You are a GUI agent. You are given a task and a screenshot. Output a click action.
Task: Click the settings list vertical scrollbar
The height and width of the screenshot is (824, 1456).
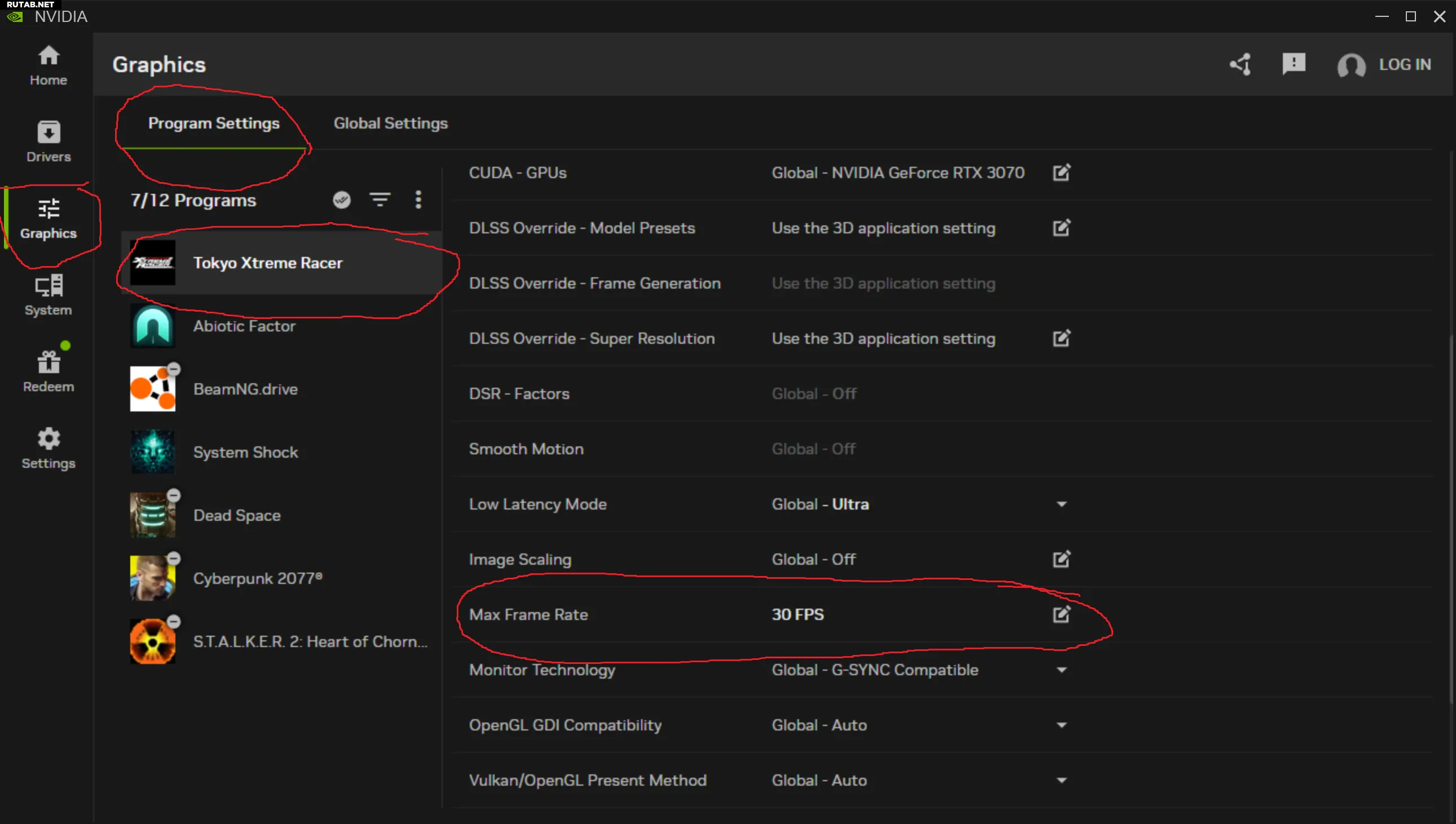1451,521
